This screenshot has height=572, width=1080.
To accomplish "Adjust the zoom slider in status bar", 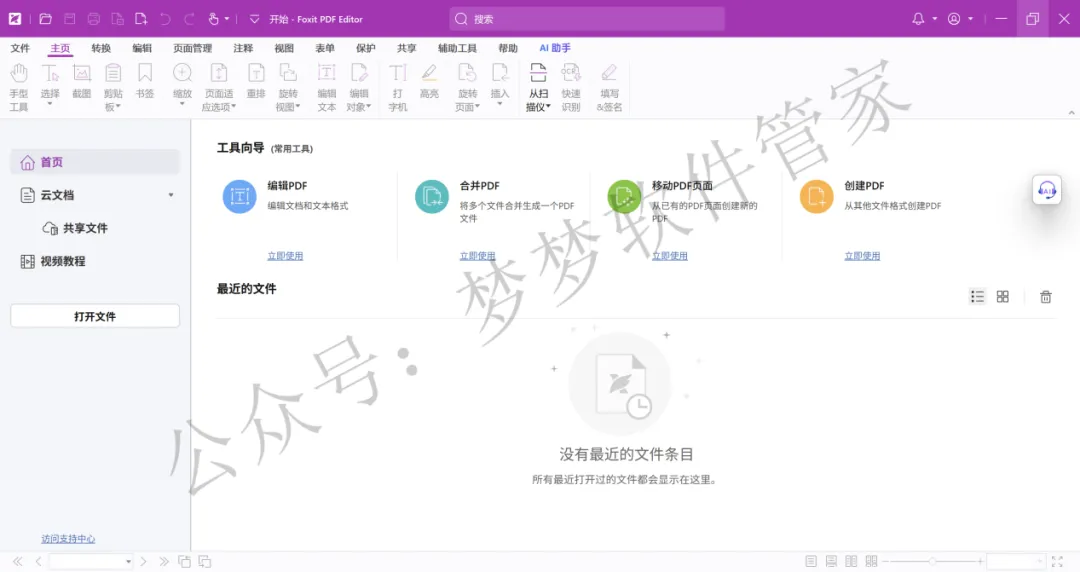I will (933, 562).
